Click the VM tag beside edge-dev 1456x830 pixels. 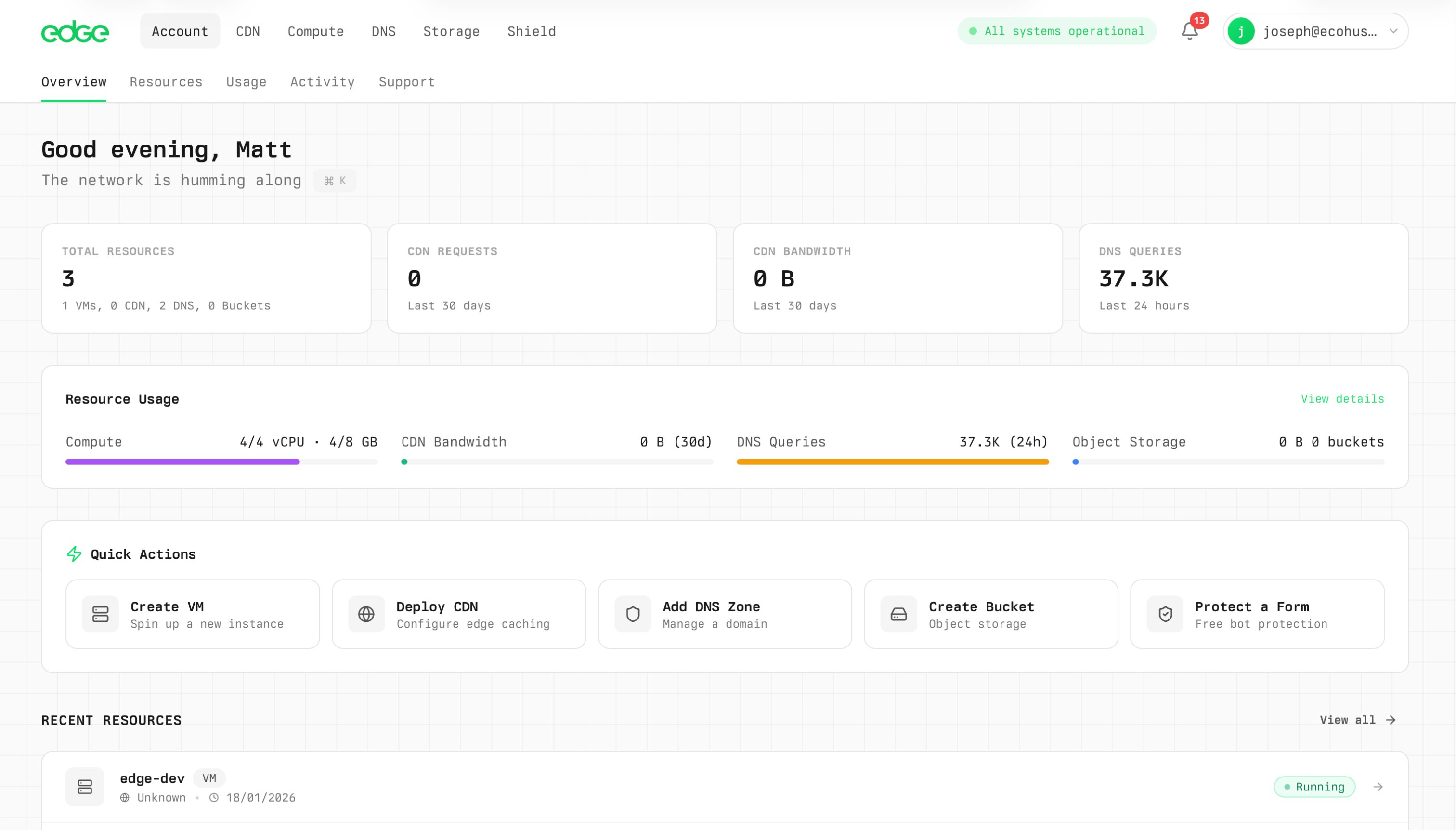209,778
